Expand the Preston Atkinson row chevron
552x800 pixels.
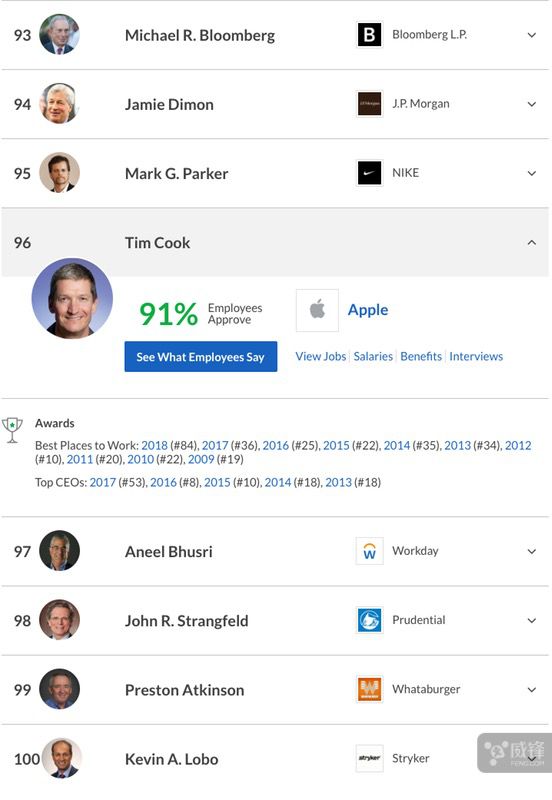pyautogui.click(x=532, y=690)
